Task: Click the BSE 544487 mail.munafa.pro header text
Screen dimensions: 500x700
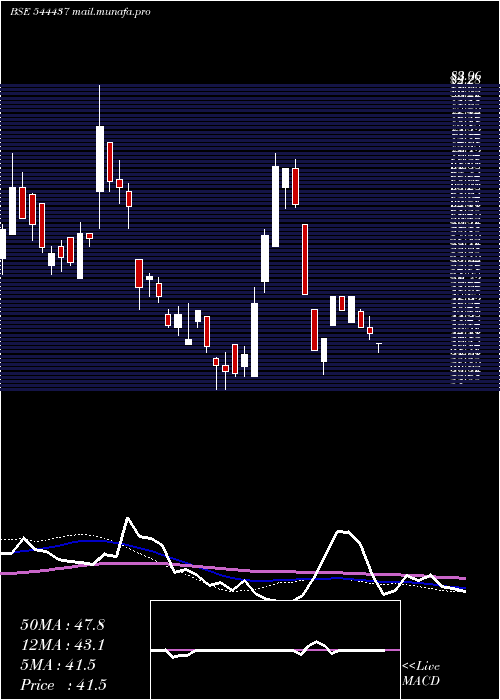Action: [80, 12]
